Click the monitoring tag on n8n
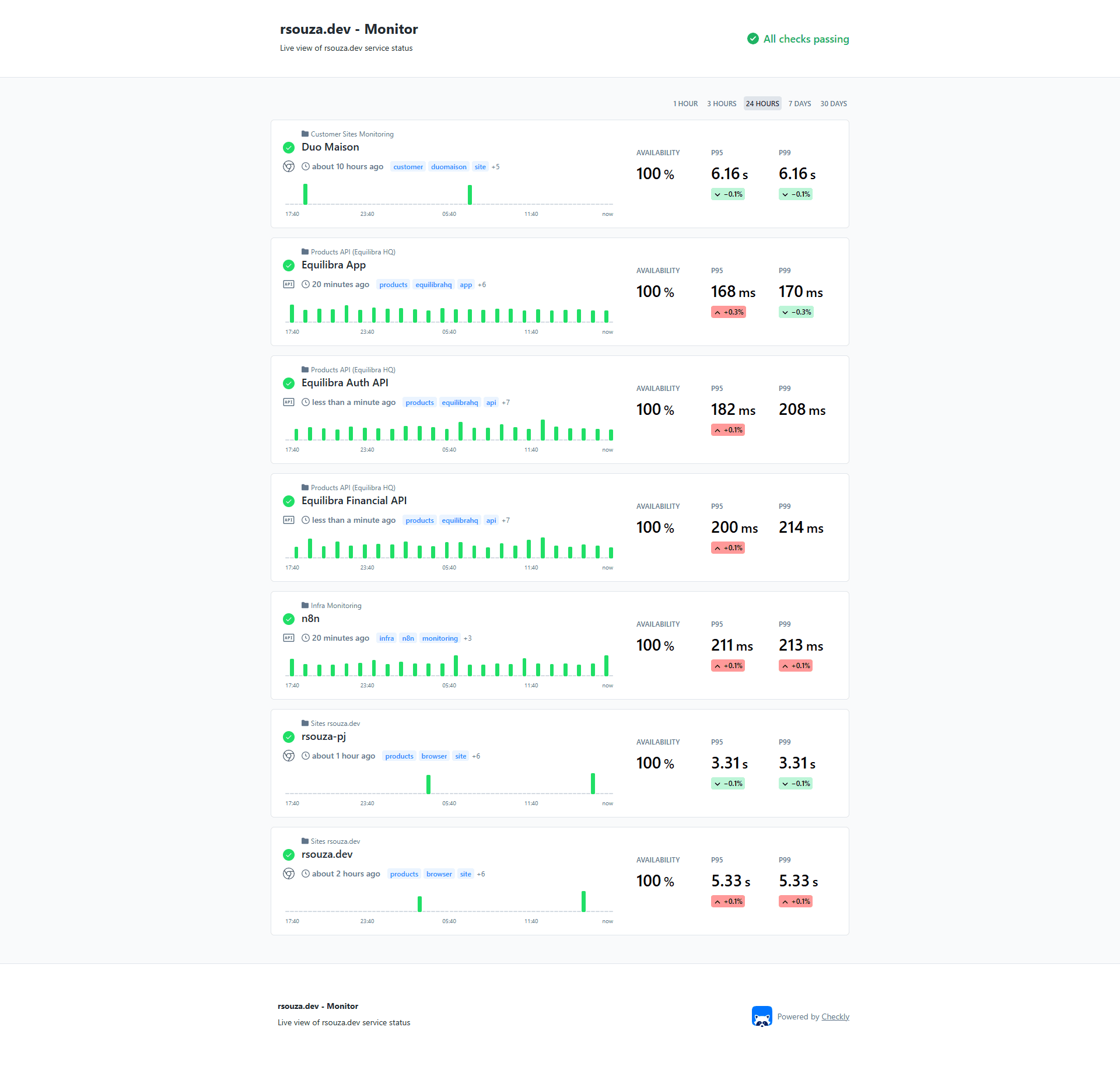The image size is (1120, 1069). 440,638
